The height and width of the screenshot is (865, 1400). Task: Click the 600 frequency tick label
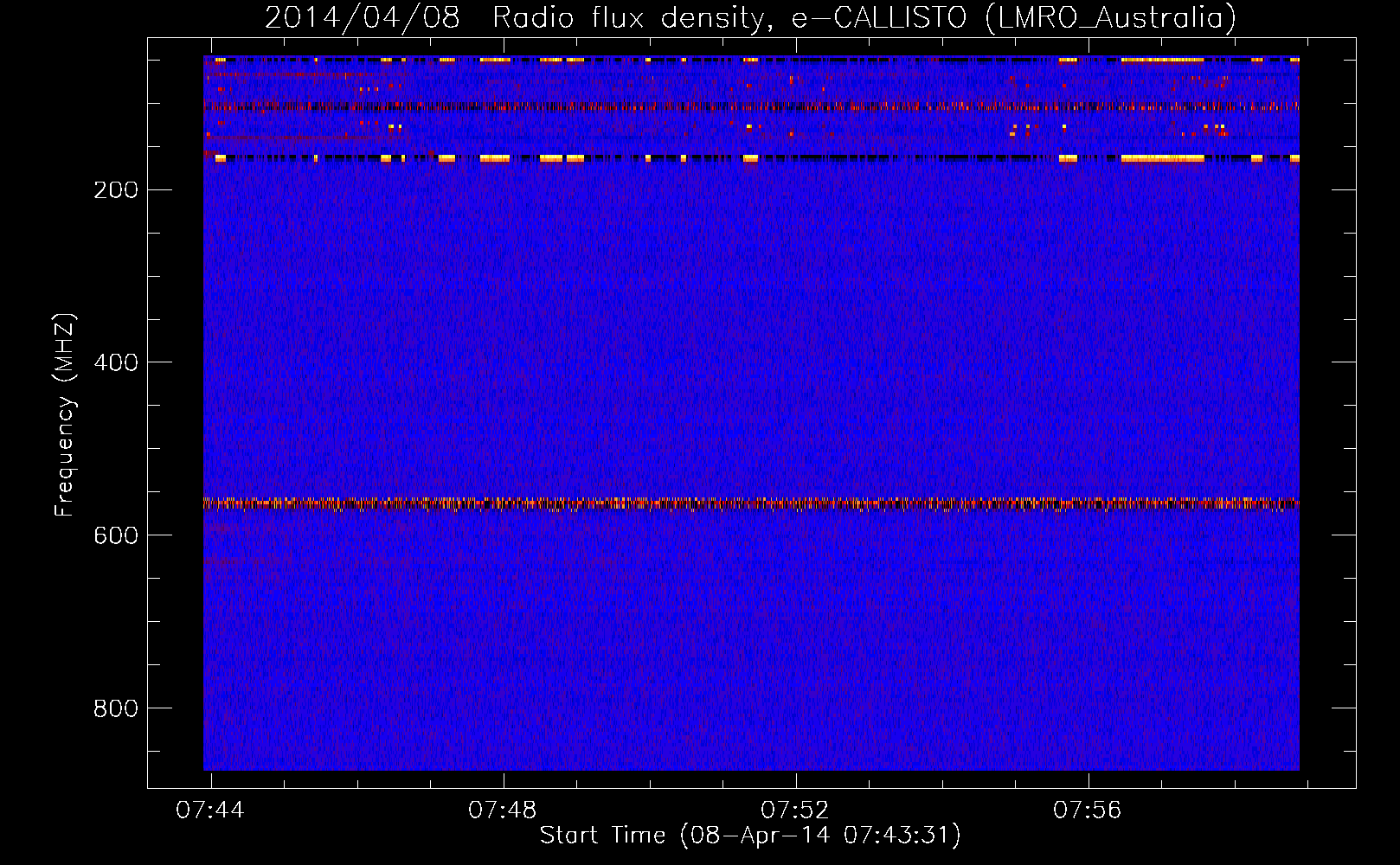pyautogui.click(x=116, y=535)
